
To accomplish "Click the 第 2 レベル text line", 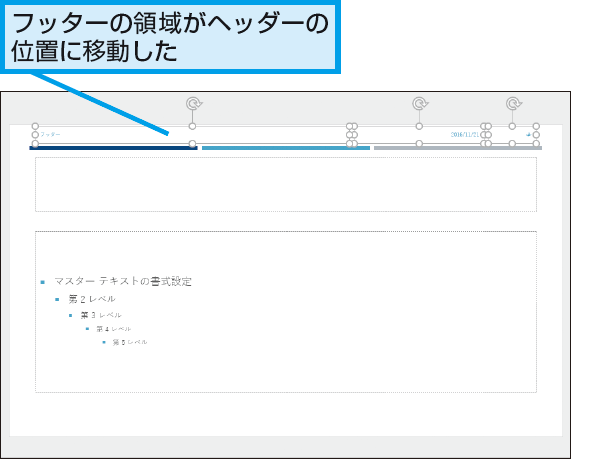I will tap(92, 299).
